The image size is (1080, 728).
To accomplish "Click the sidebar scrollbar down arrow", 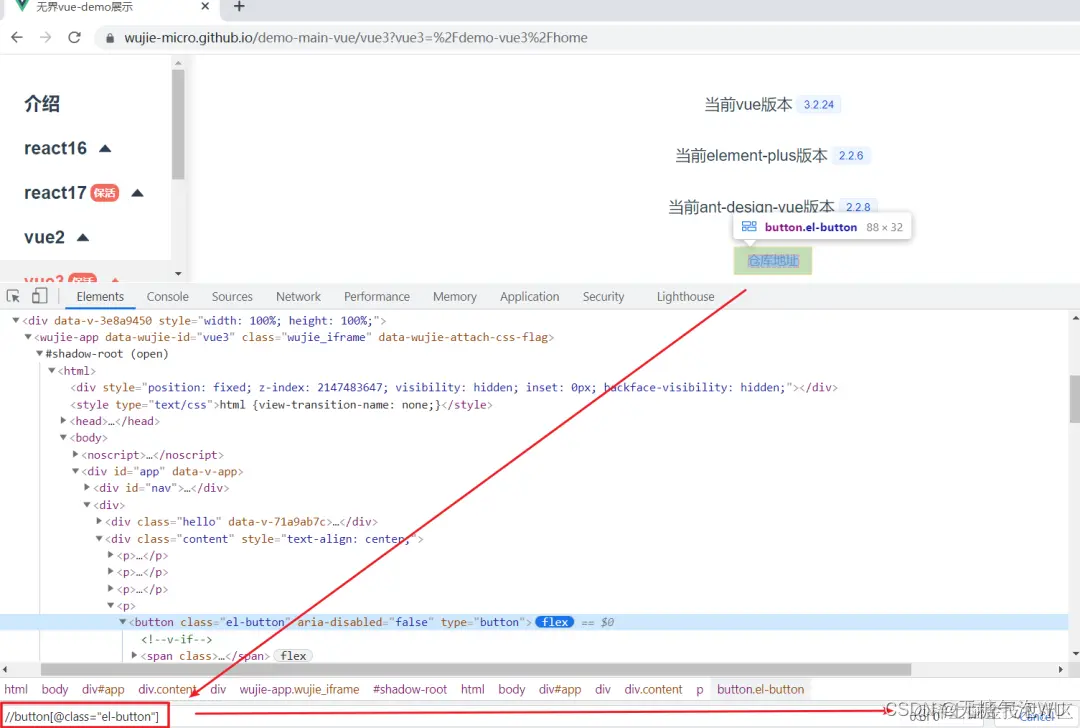I will click(178, 273).
